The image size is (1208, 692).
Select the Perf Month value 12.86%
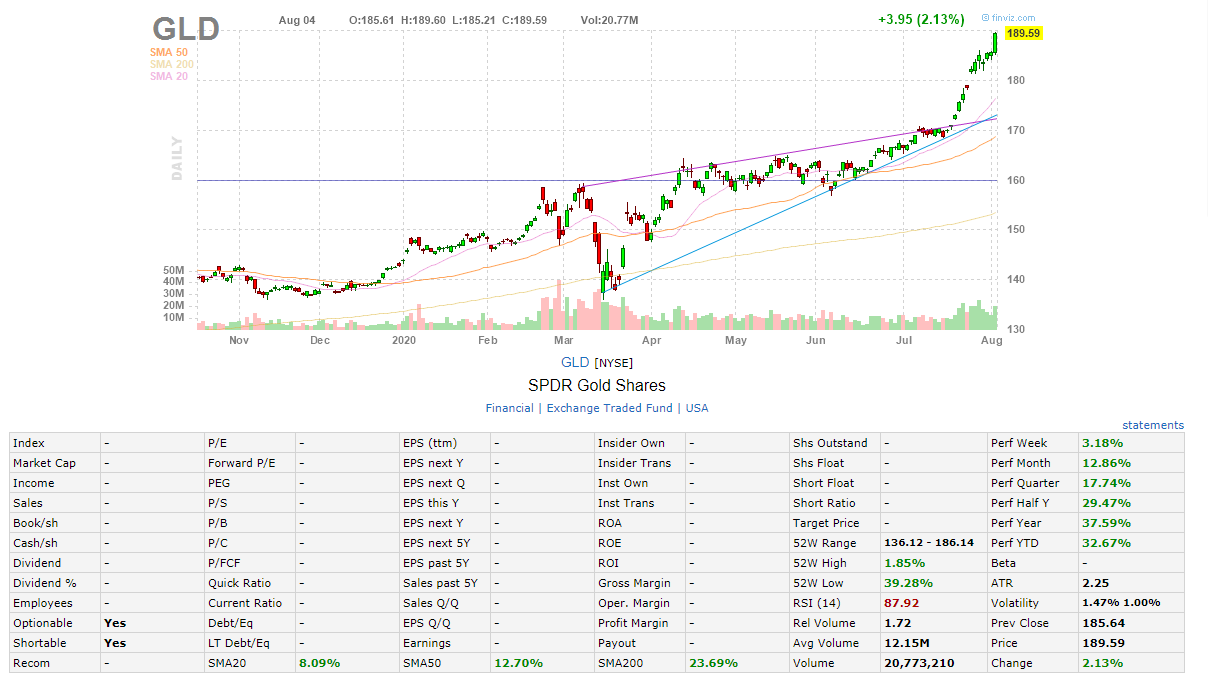[1106, 463]
